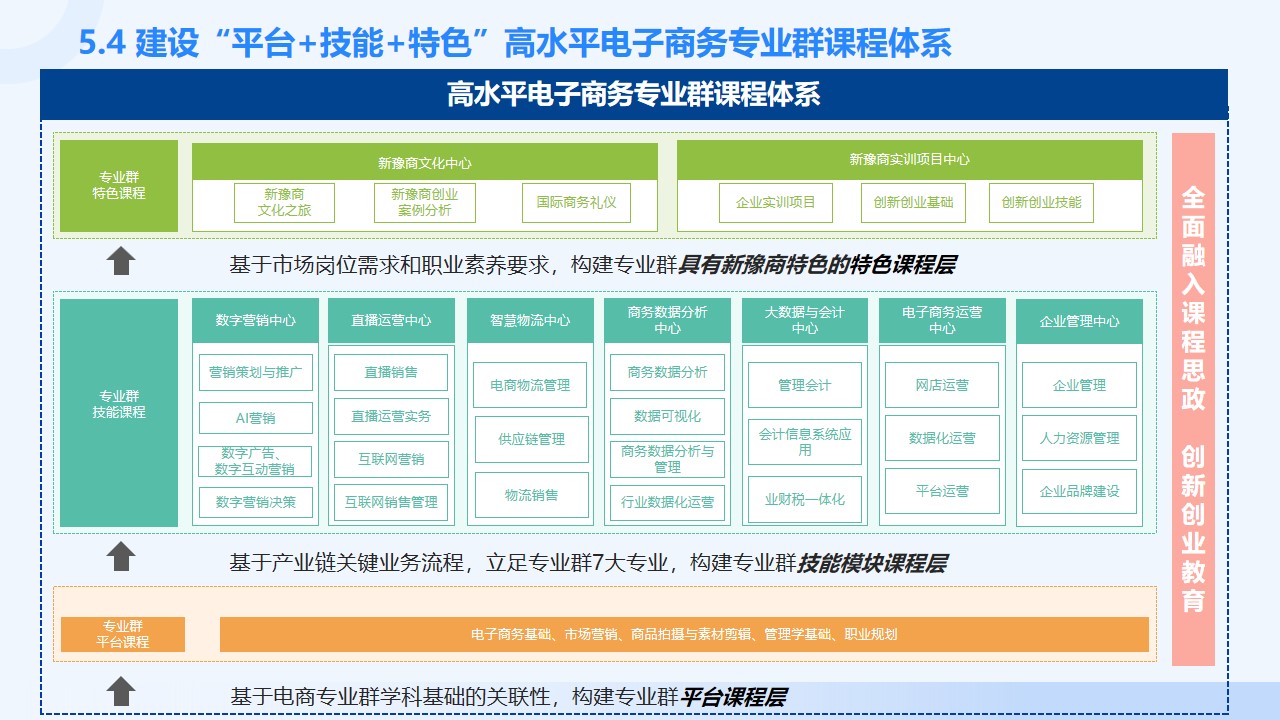Click the pink 全面融入课程思政 vertical banner
This screenshot has height=720, width=1280.
(x=1193, y=399)
